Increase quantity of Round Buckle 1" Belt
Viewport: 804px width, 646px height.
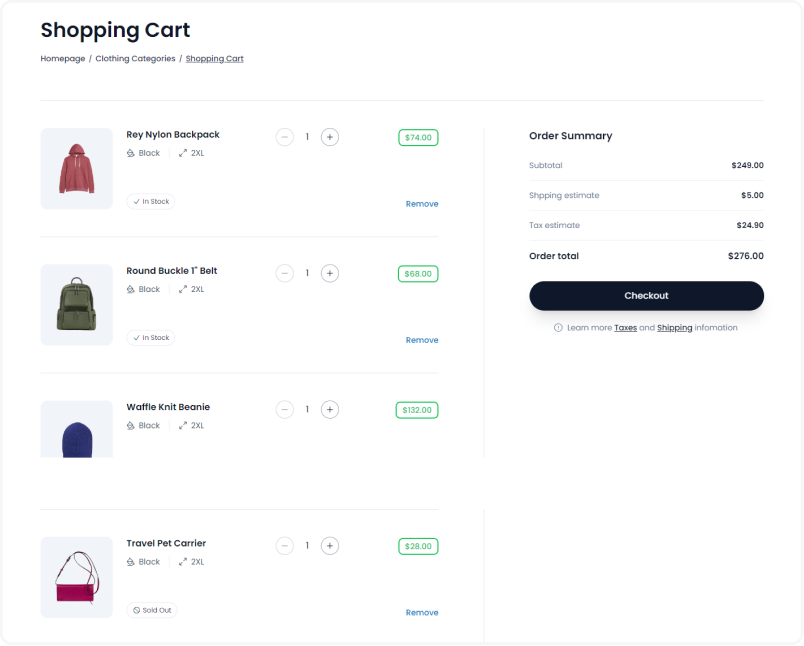pyautogui.click(x=330, y=274)
